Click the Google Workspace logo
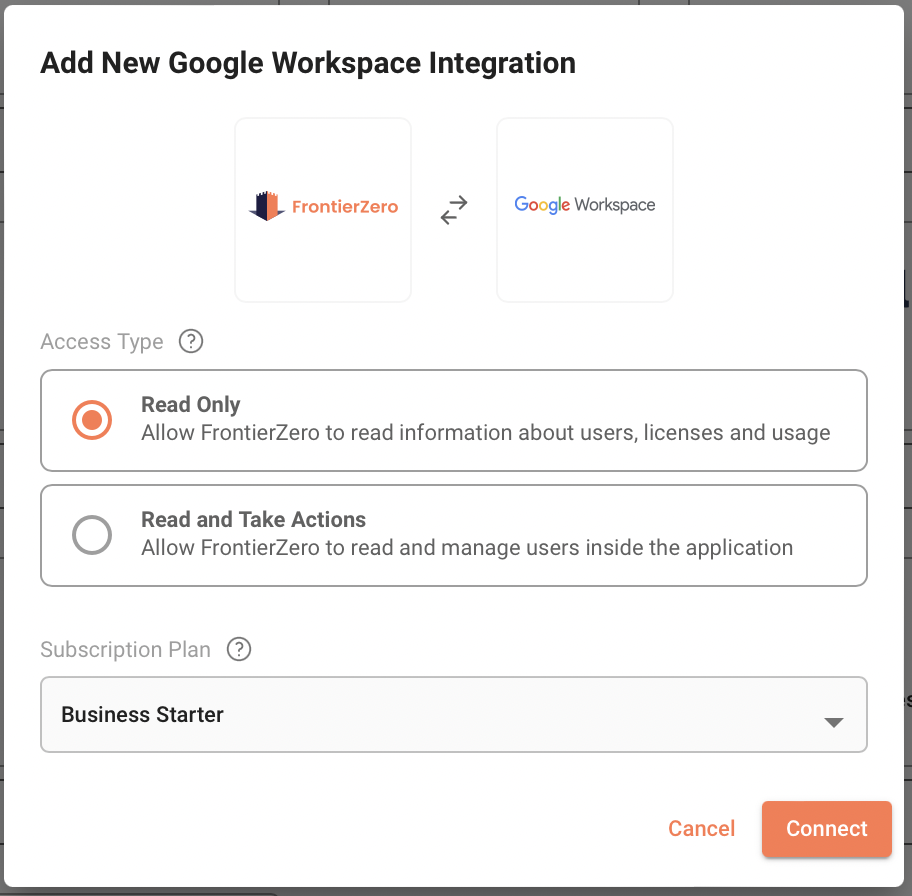912x896 pixels. [584, 206]
